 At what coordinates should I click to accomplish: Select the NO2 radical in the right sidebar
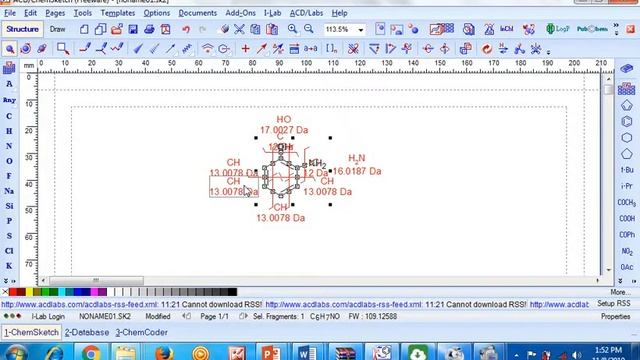(627, 251)
